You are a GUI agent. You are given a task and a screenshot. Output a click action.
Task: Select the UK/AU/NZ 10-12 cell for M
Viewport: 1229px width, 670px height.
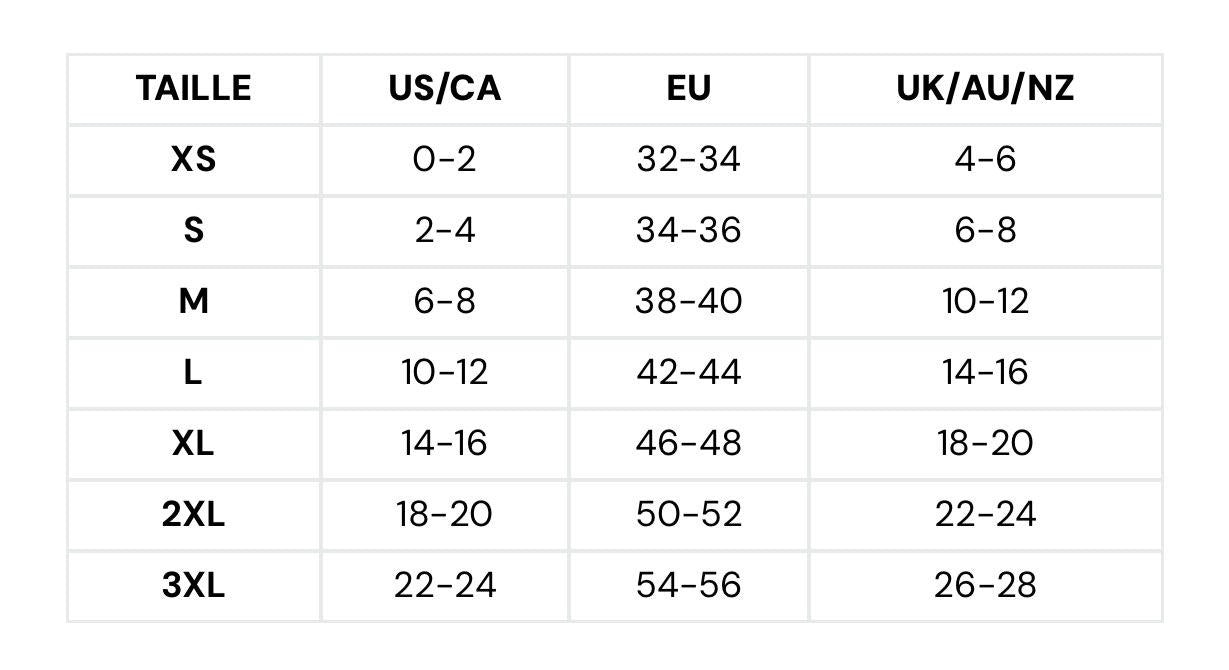(x=985, y=301)
